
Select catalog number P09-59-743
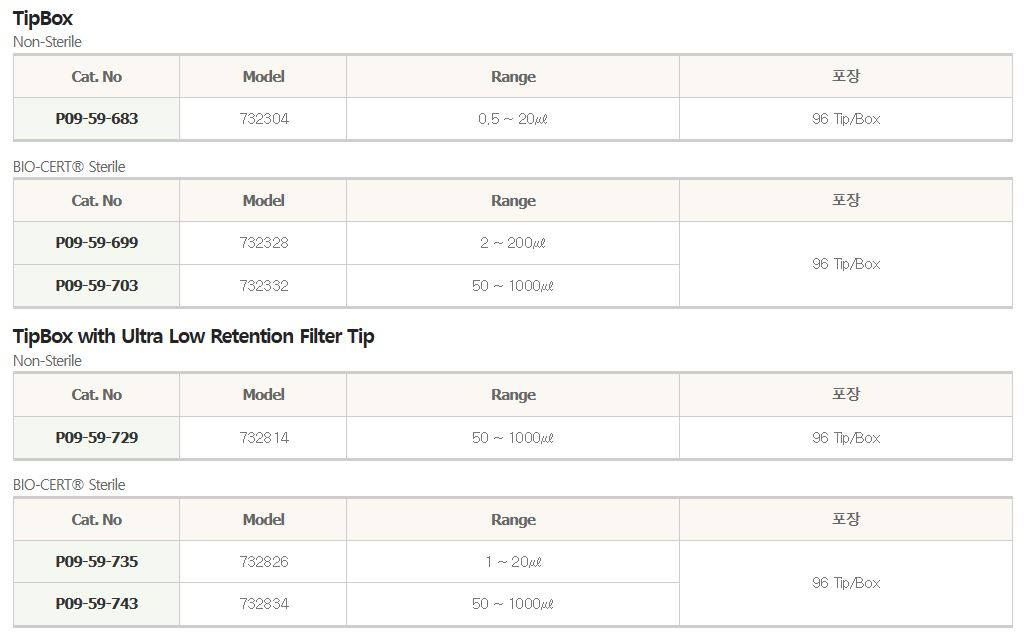click(97, 604)
